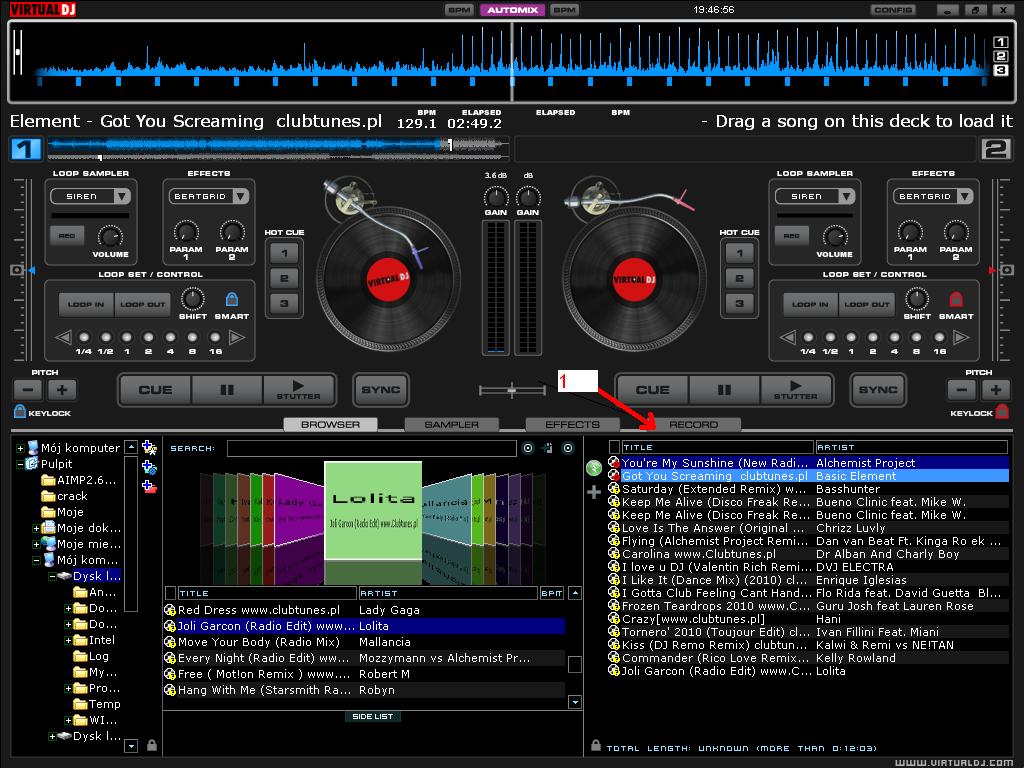
Task: Click the deck 1 indicator icon
Action: pos(26,149)
